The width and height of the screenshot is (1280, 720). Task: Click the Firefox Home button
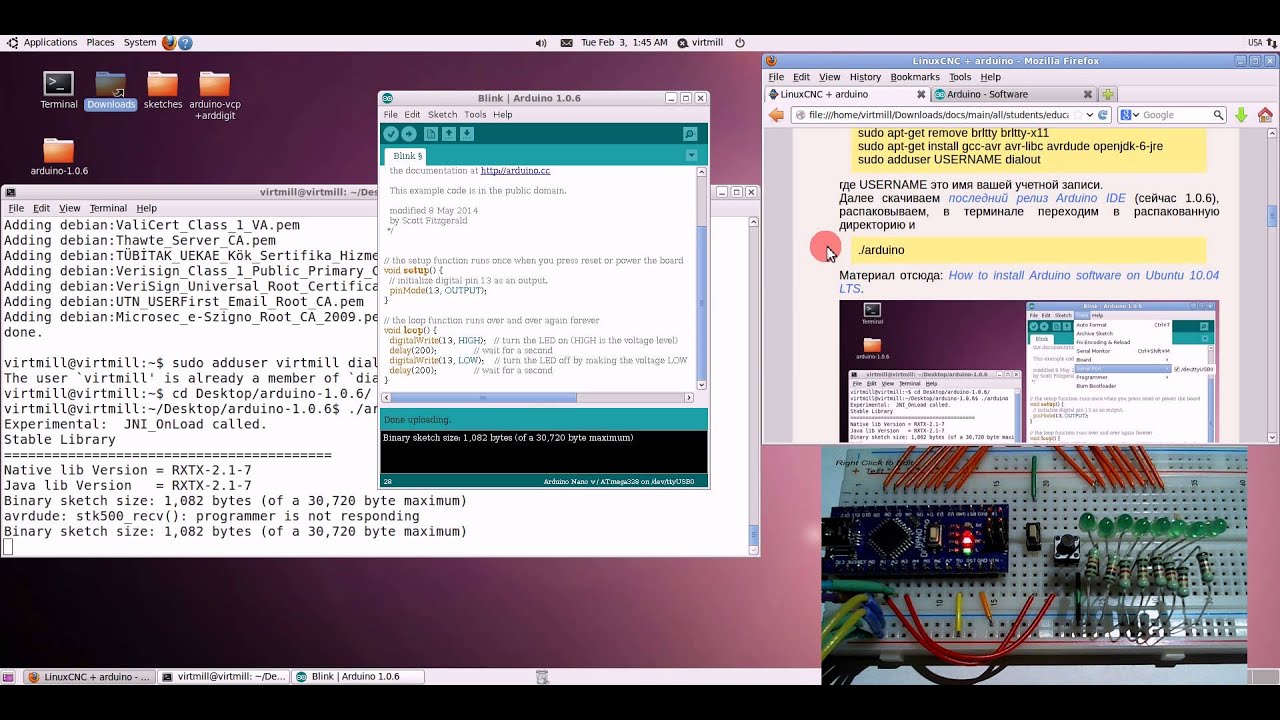click(1265, 115)
